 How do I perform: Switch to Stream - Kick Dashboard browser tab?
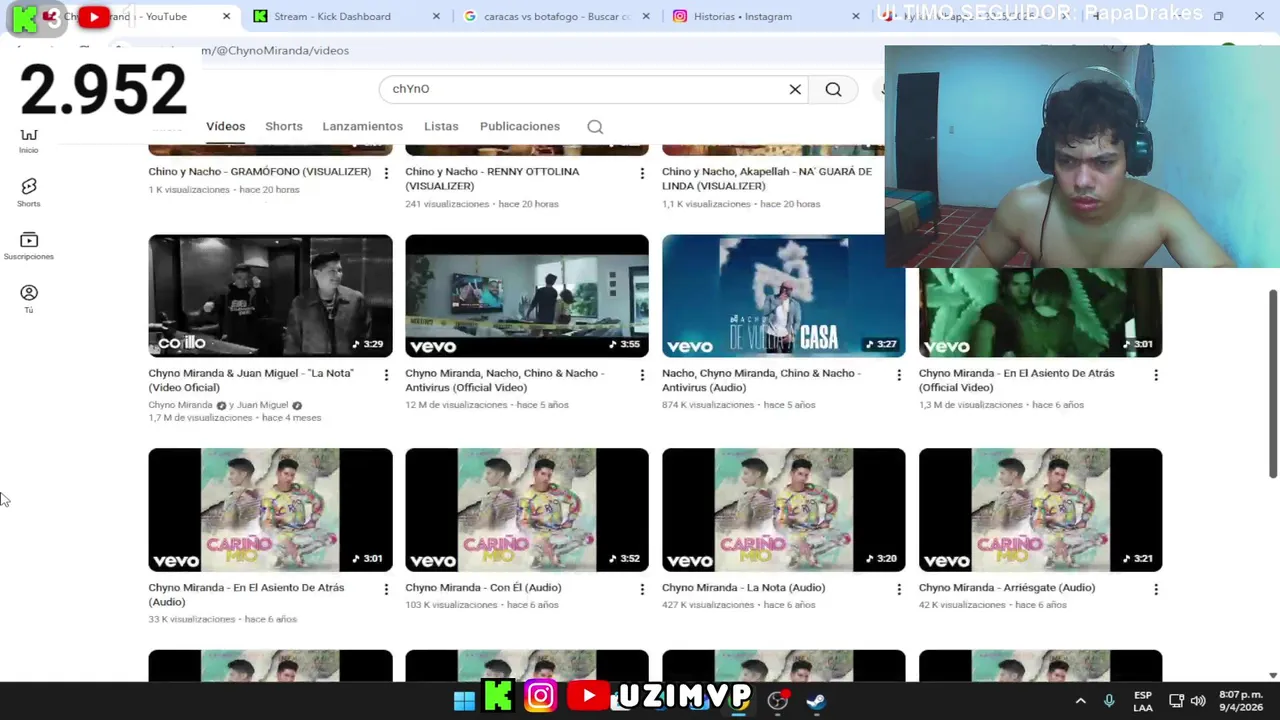tap(331, 16)
